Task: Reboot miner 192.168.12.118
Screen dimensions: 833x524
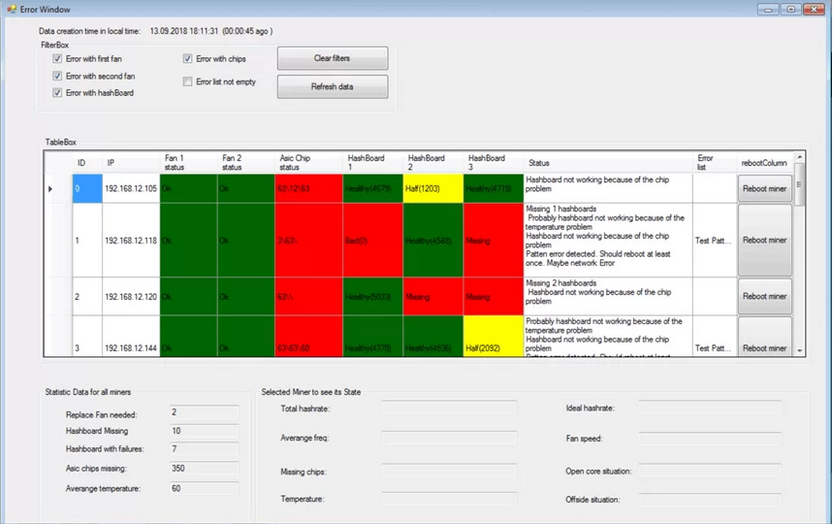Action: click(x=764, y=240)
